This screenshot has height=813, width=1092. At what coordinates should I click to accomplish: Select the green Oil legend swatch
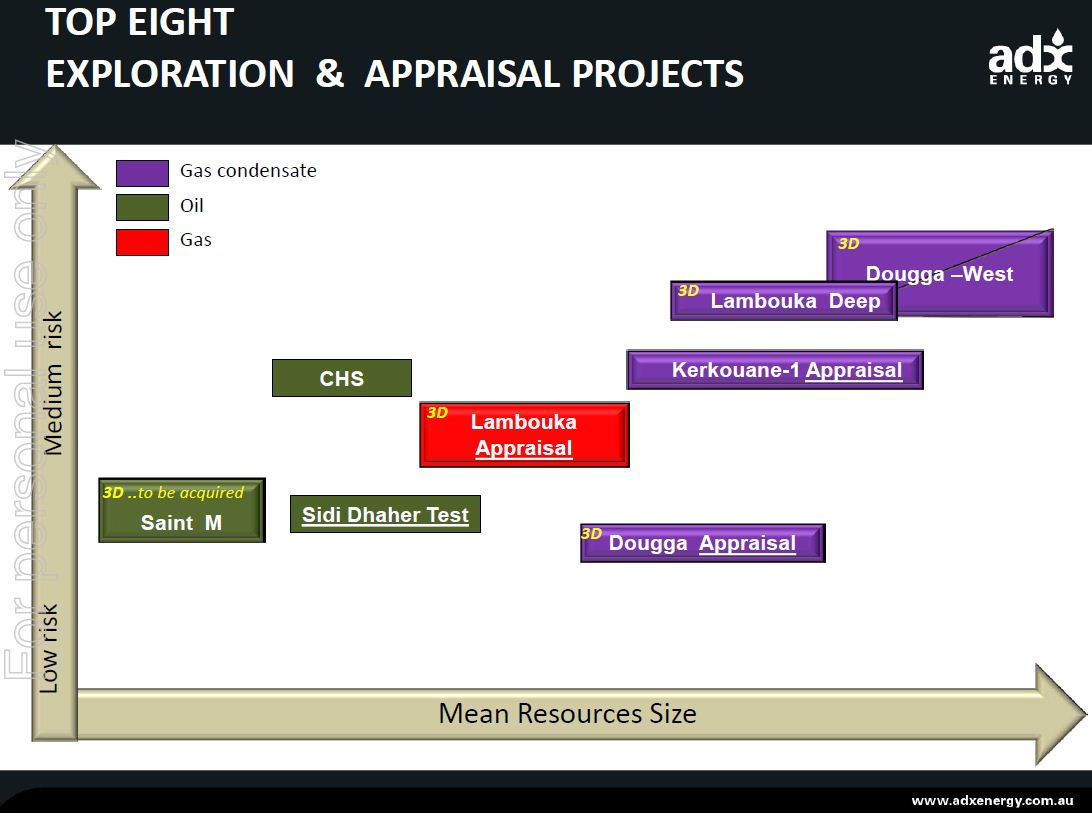click(x=142, y=207)
